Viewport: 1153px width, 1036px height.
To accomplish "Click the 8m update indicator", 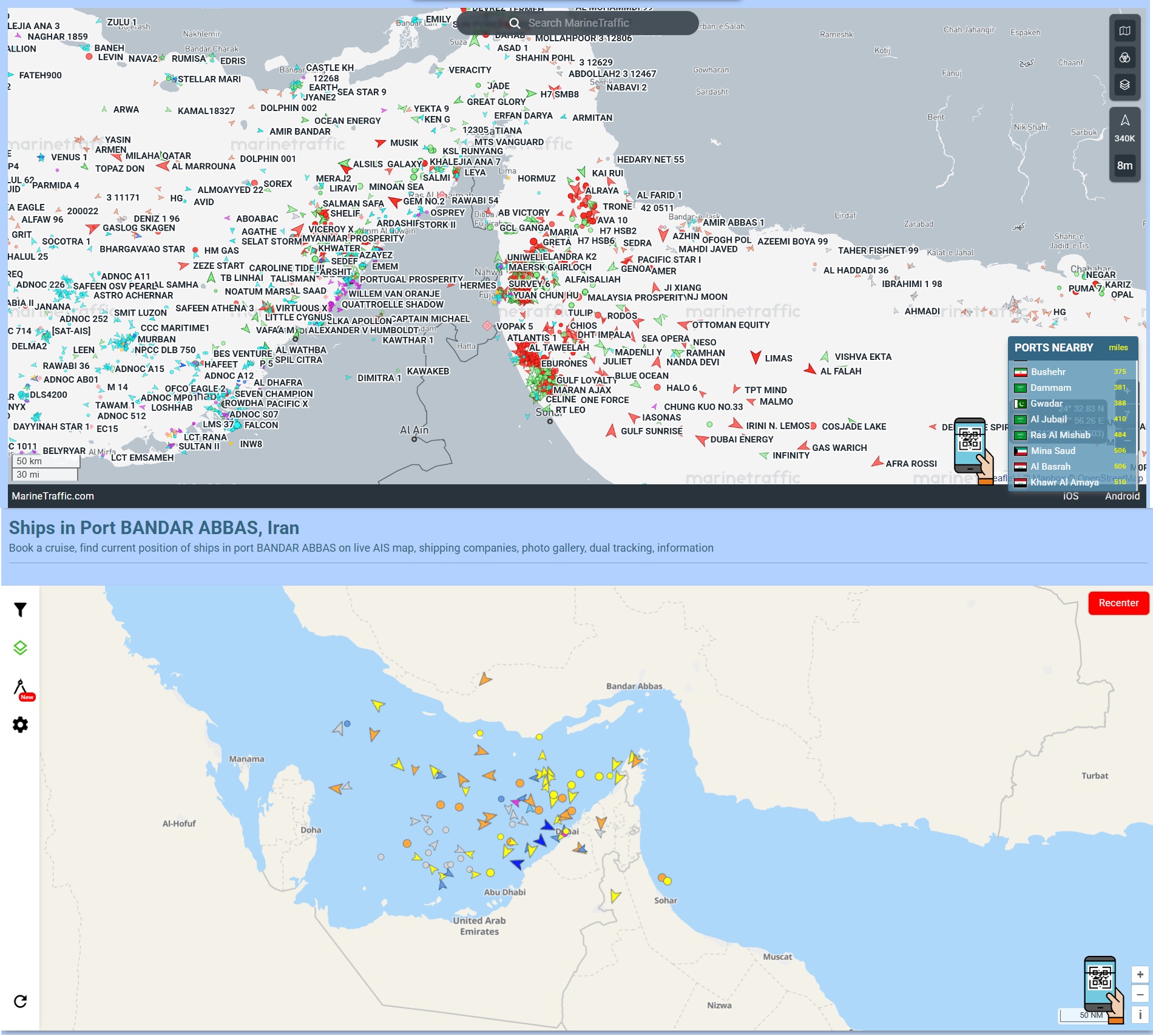I will (1124, 166).
